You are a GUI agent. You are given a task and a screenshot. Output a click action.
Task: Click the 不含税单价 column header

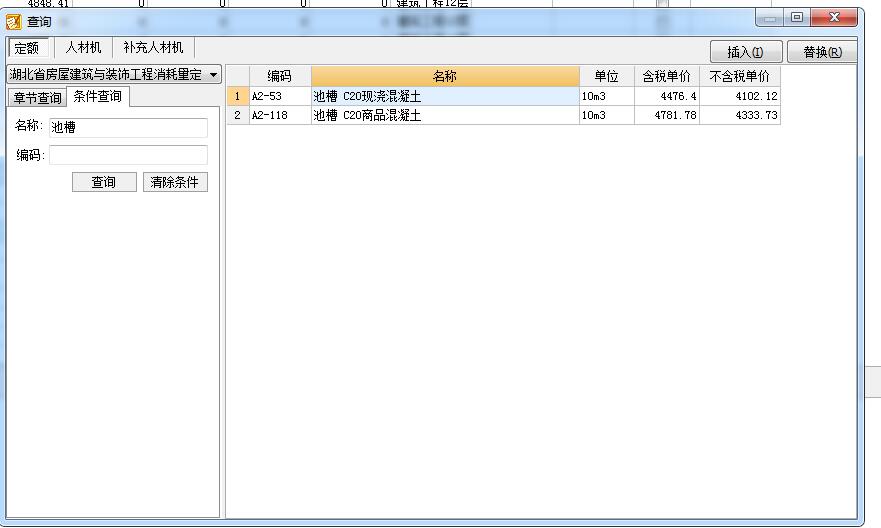click(740, 76)
